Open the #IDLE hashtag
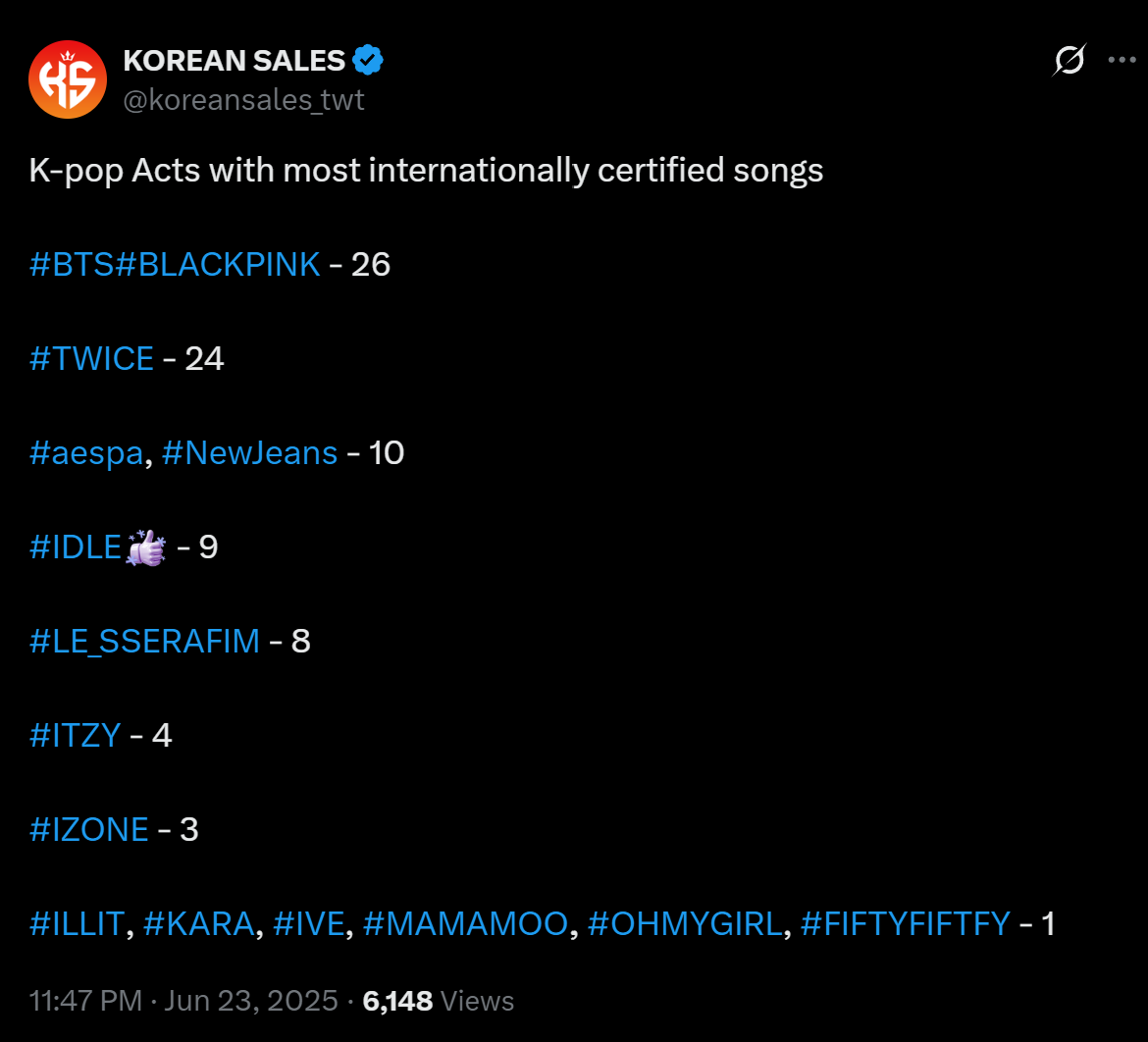 pyautogui.click(x=76, y=547)
